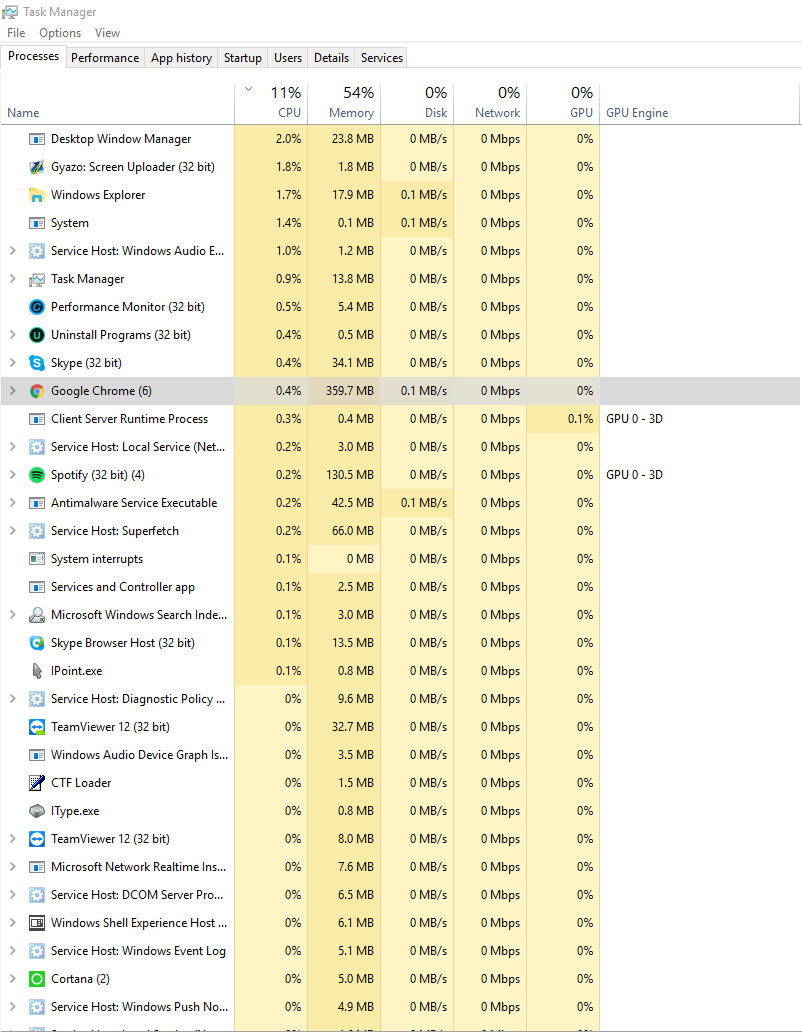Click the CTF Loader pen icon

(37, 783)
